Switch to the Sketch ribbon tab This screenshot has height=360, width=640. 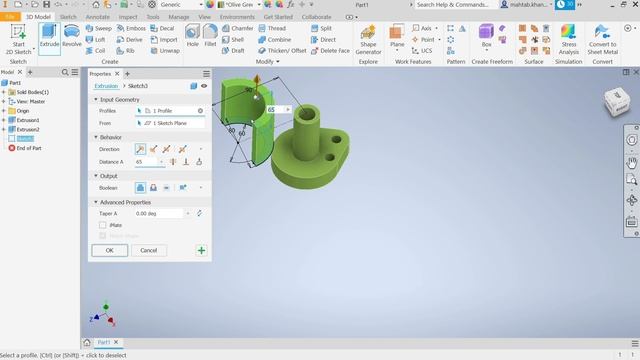click(68, 17)
